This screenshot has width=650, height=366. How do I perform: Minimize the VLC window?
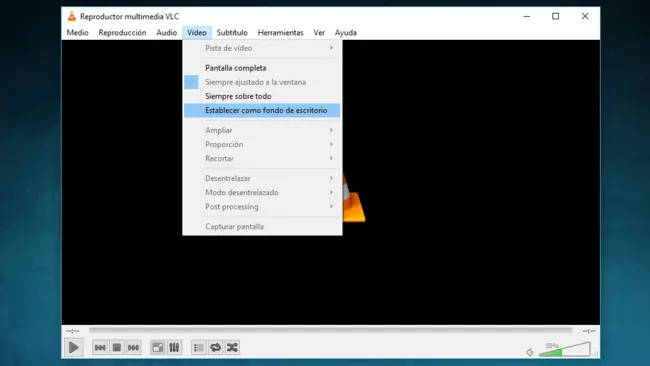pos(526,16)
